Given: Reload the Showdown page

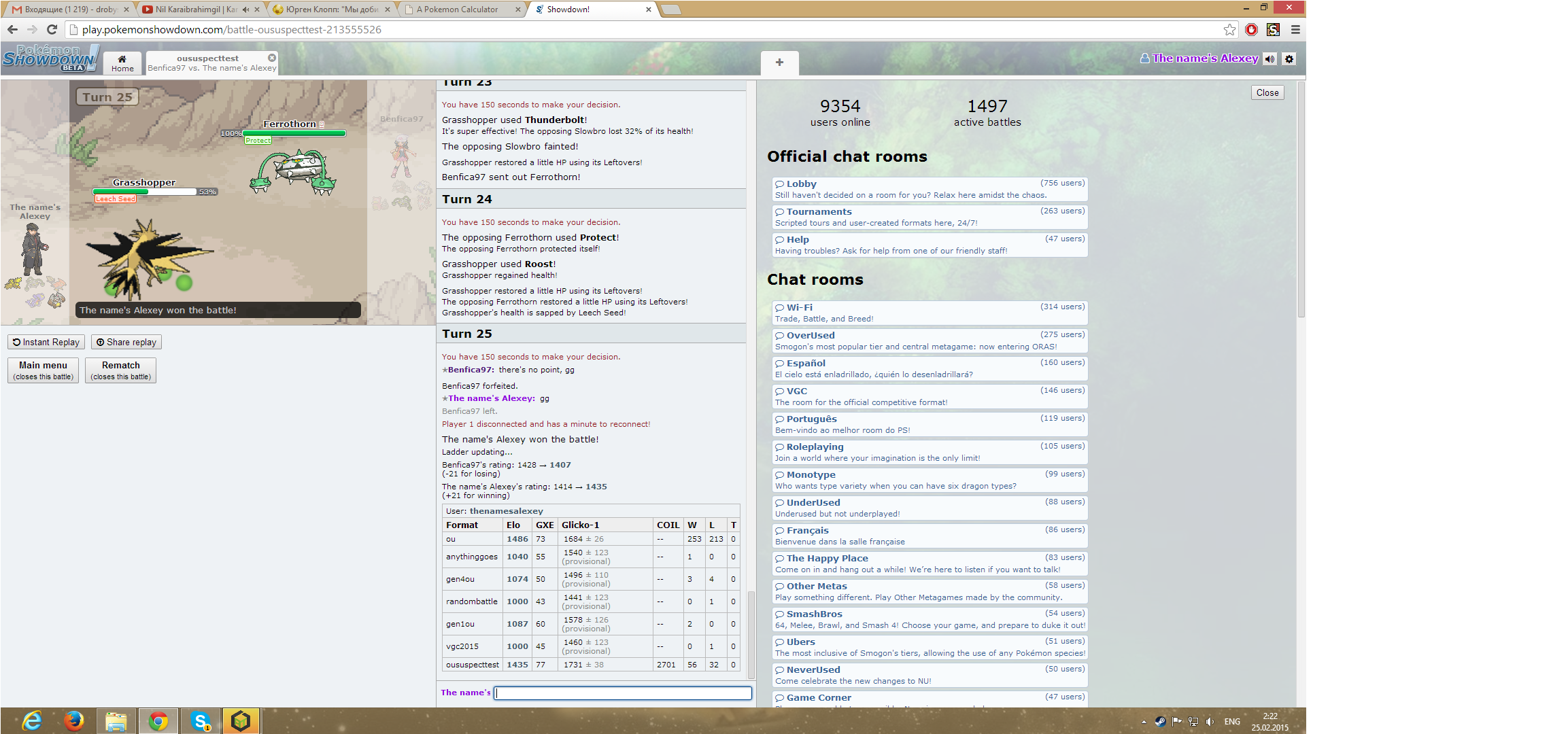Looking at the screenshot, I should click(x=52, y=29).
